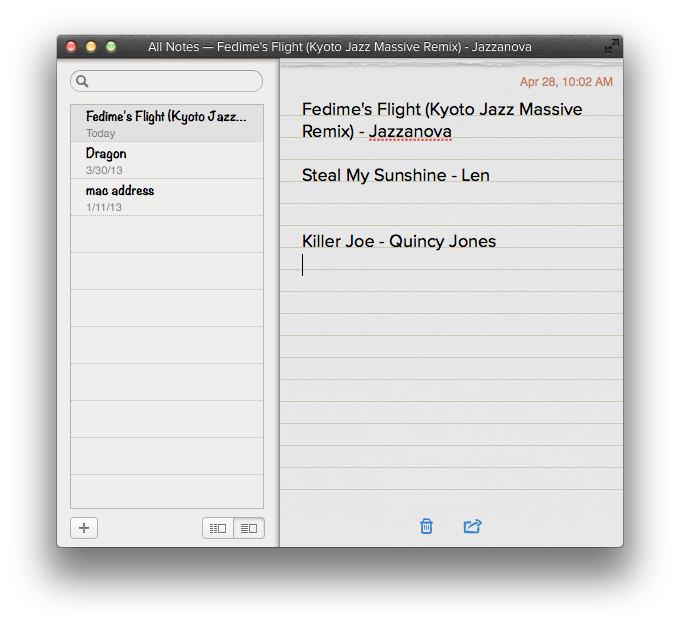Minimize the window with yellow button

click(x=91, y=46)
